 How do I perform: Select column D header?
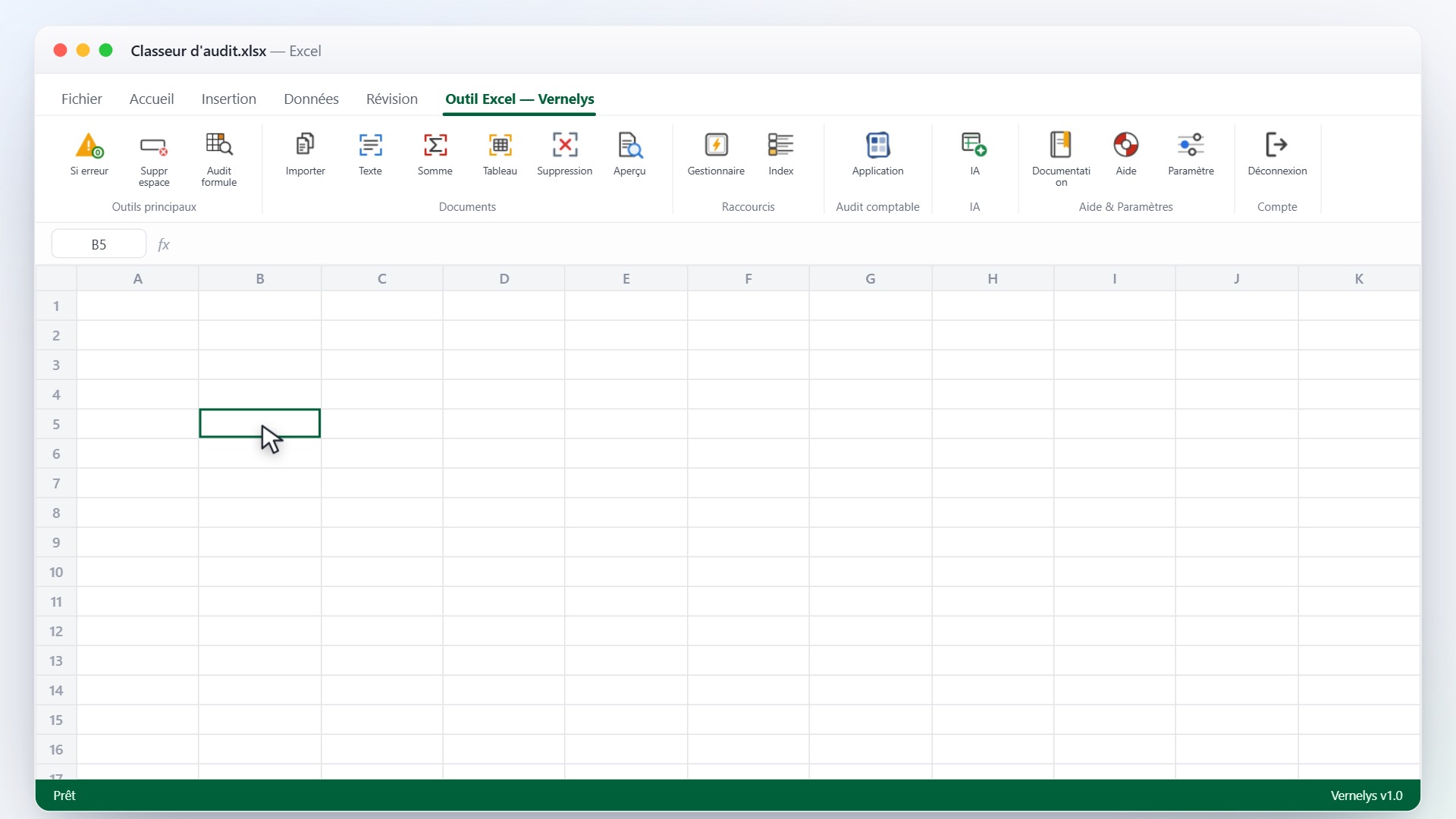coord(504,278)
